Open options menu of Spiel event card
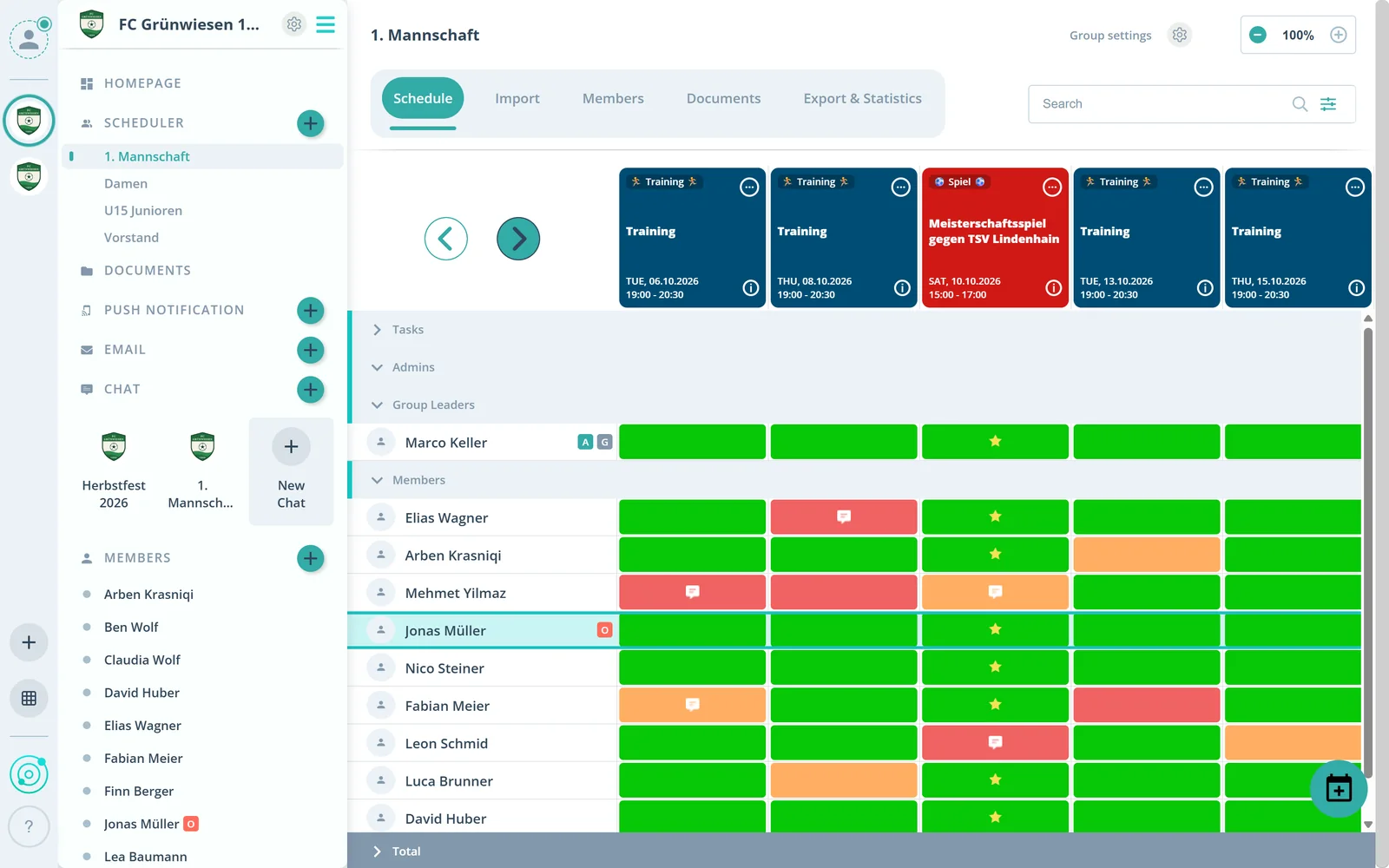The image size is (1389, 868). [x=1052, y=187]
